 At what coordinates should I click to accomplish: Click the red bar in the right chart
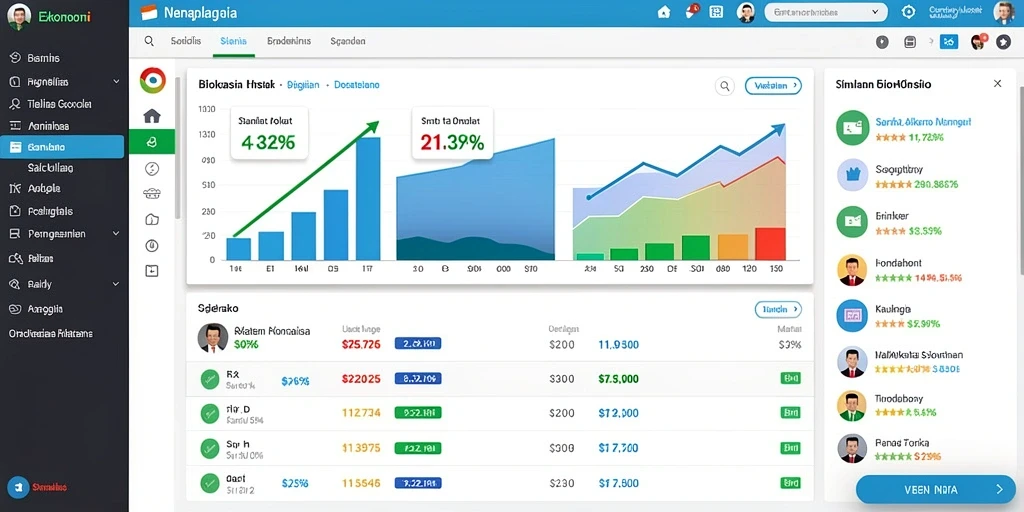coord(770,244)
